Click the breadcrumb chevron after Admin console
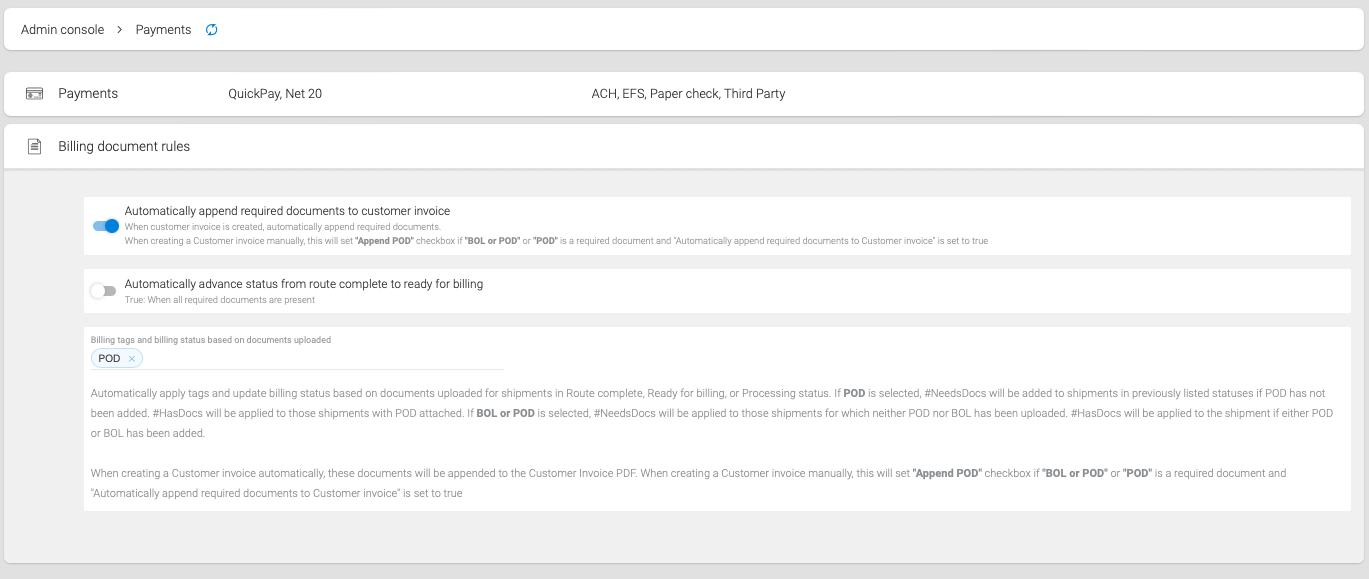Screen dimensions: 1369x579 coord(120,30)
